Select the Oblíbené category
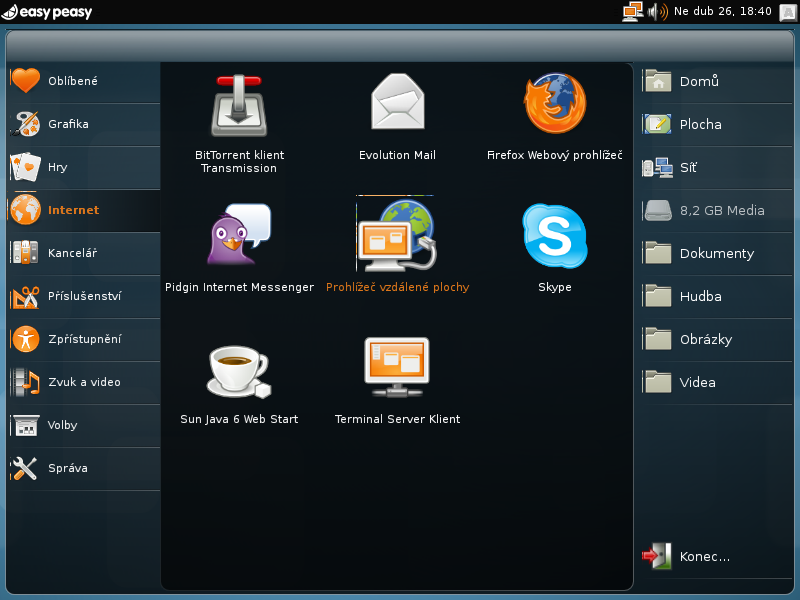800x600 pixels. coord(84,81)
